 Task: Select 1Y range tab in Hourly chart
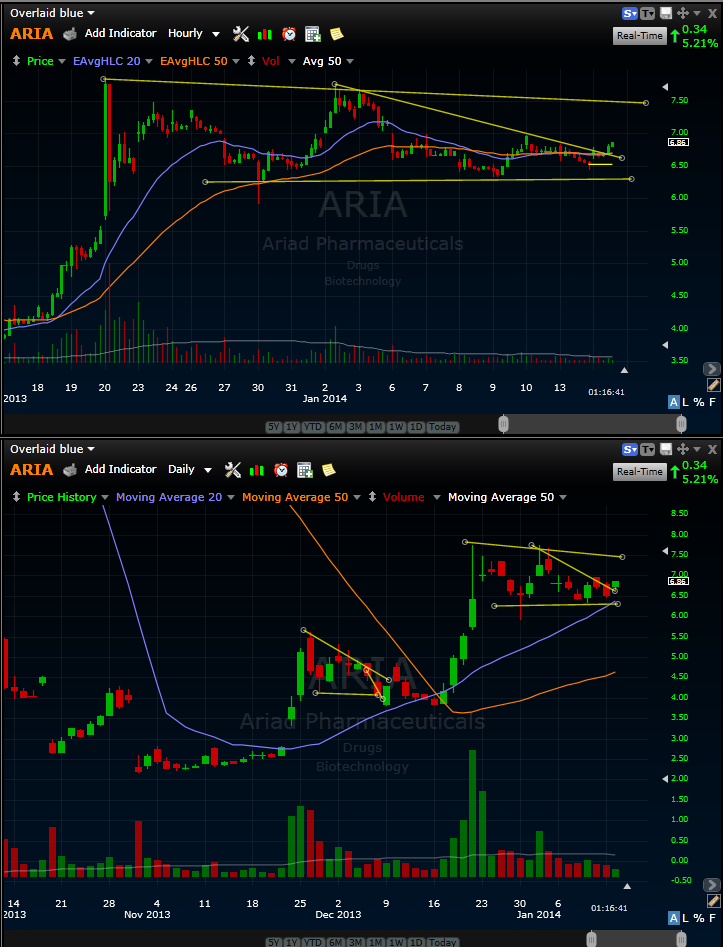292,427
